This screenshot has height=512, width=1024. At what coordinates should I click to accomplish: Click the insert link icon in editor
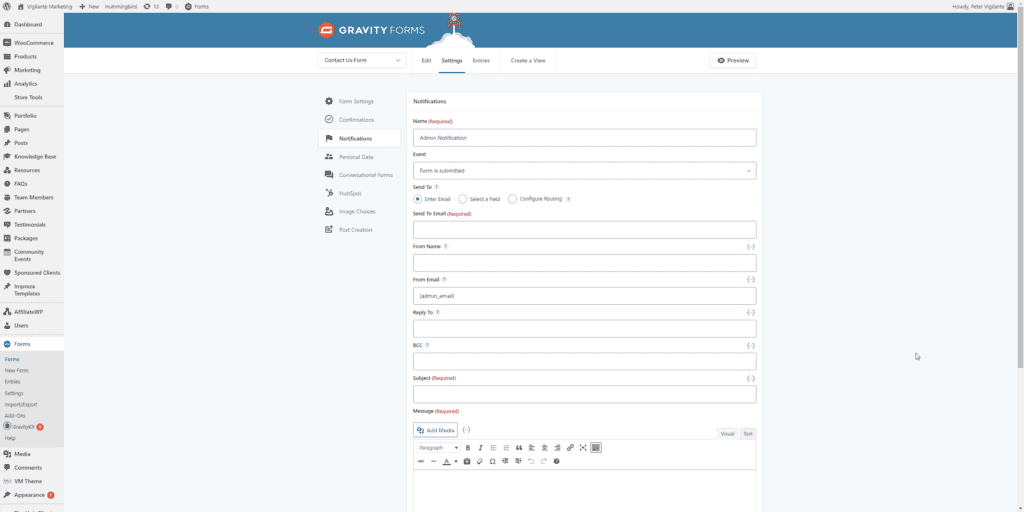[x=570, y=448]
